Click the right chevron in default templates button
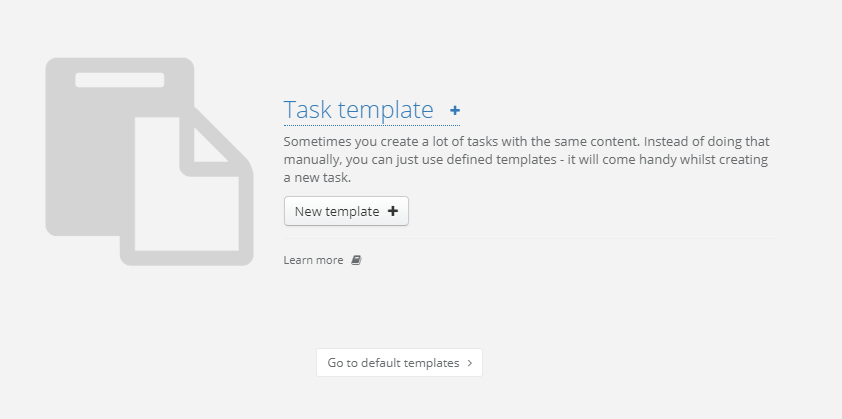 [470, 363]
